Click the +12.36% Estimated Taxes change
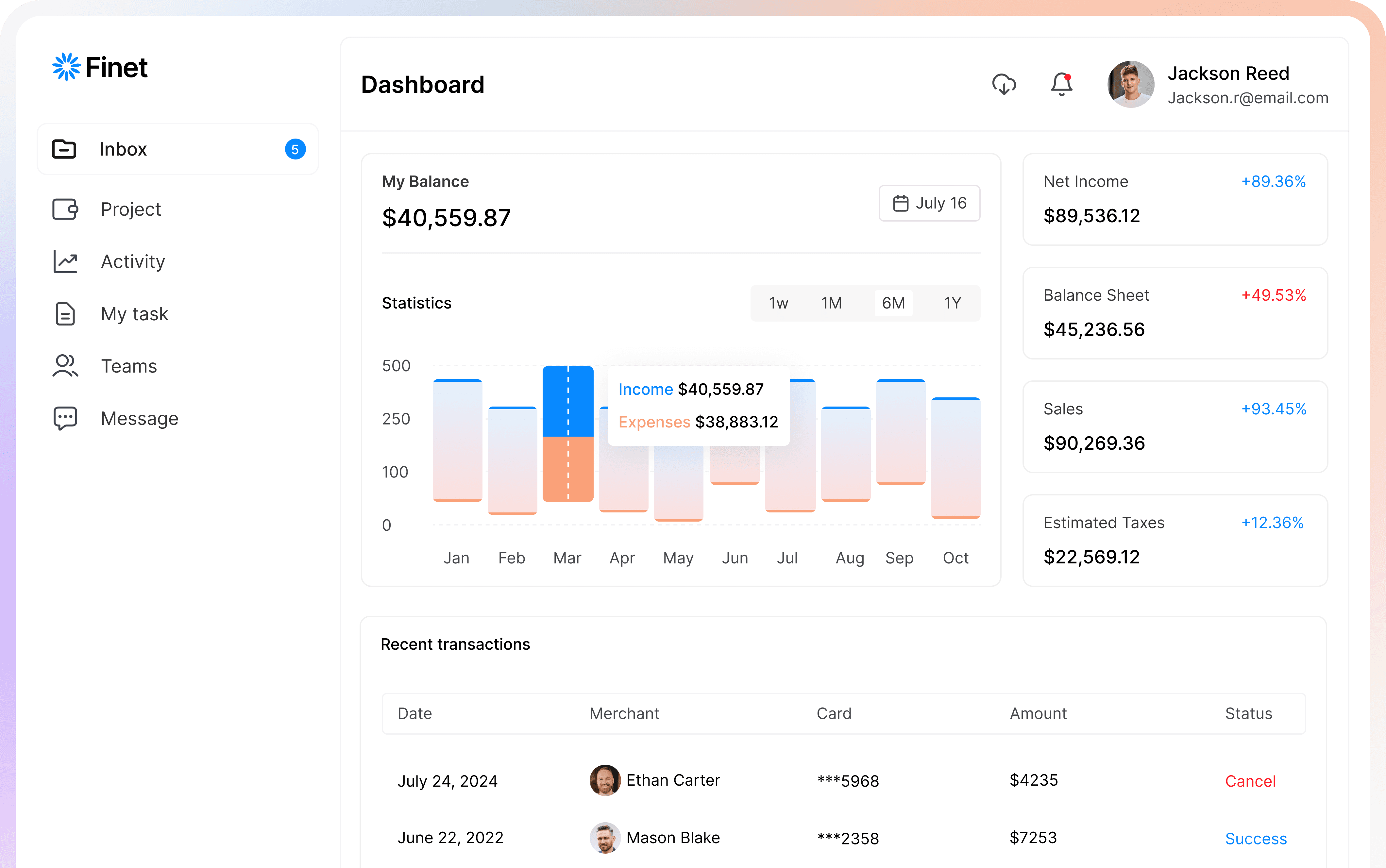 pyautogui.click(x=1272, y=523)
